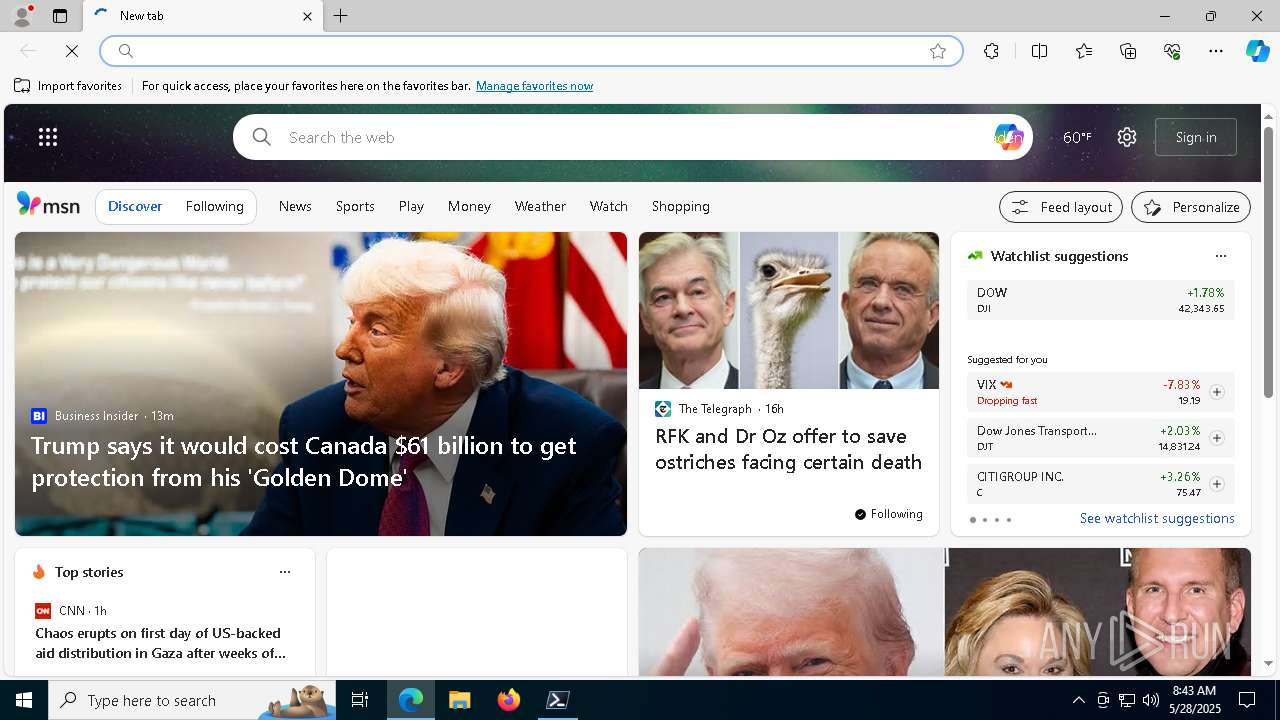This screenshot has height=720, width=1280.
Task: Add Dow Jones Transport to watchlist
Action: point(1216,438)
